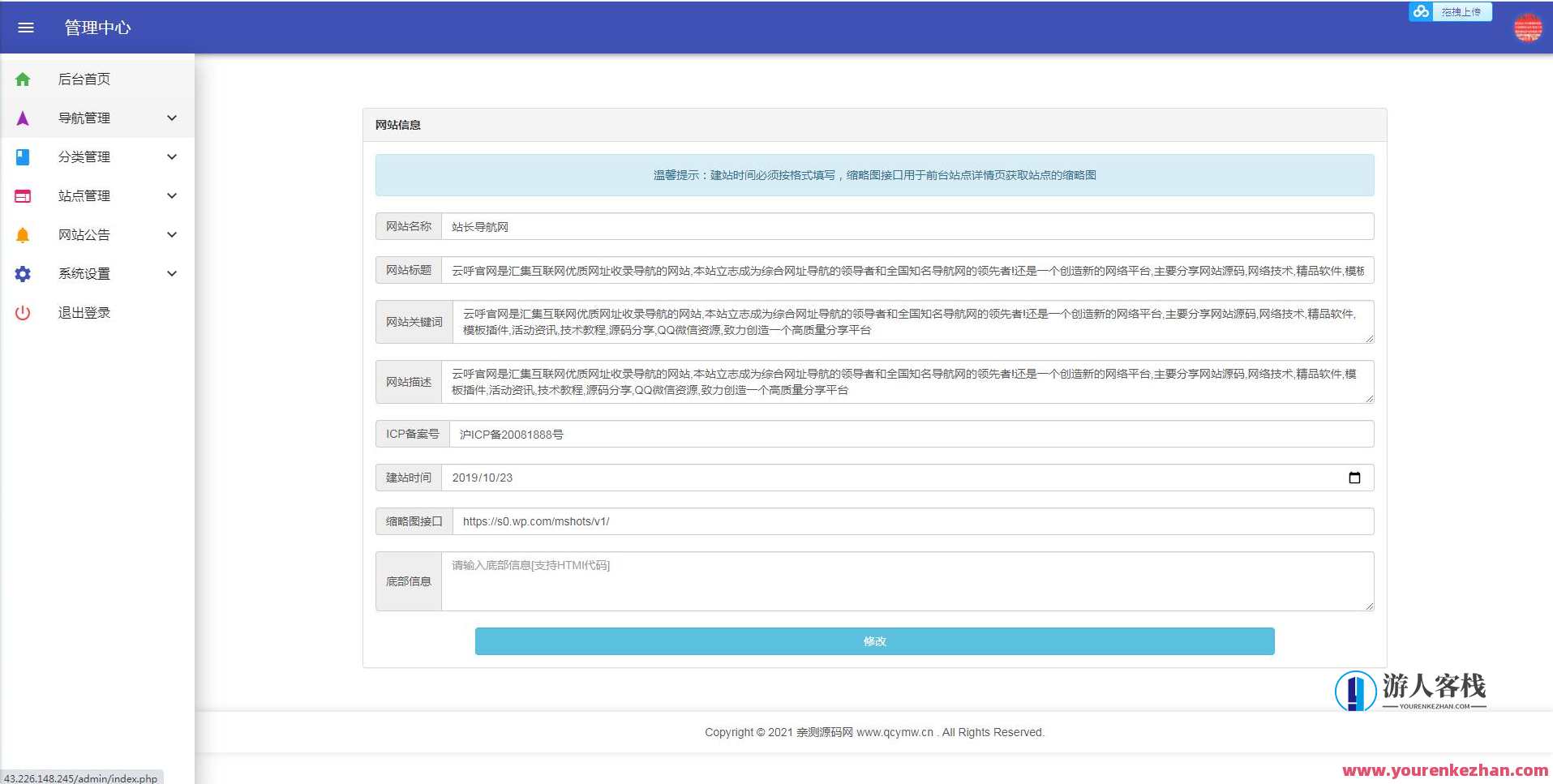Viewport: 1553px width, 784px height.
Task: Click the 站点管理 card icon
Action: pyautogui.click(x=22, y=195)
